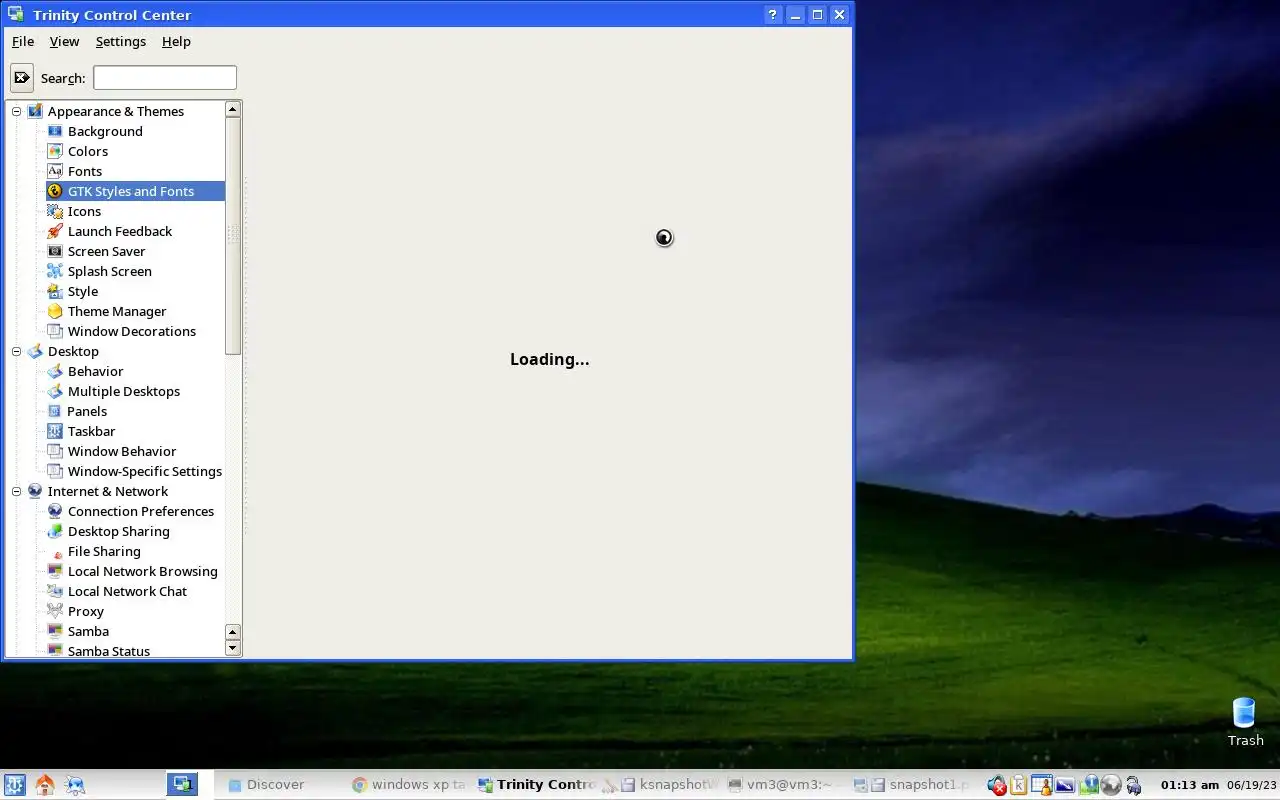Open the Help menu
The height and width of the screenshot is (800, 1280).
(x=176, y=41)
